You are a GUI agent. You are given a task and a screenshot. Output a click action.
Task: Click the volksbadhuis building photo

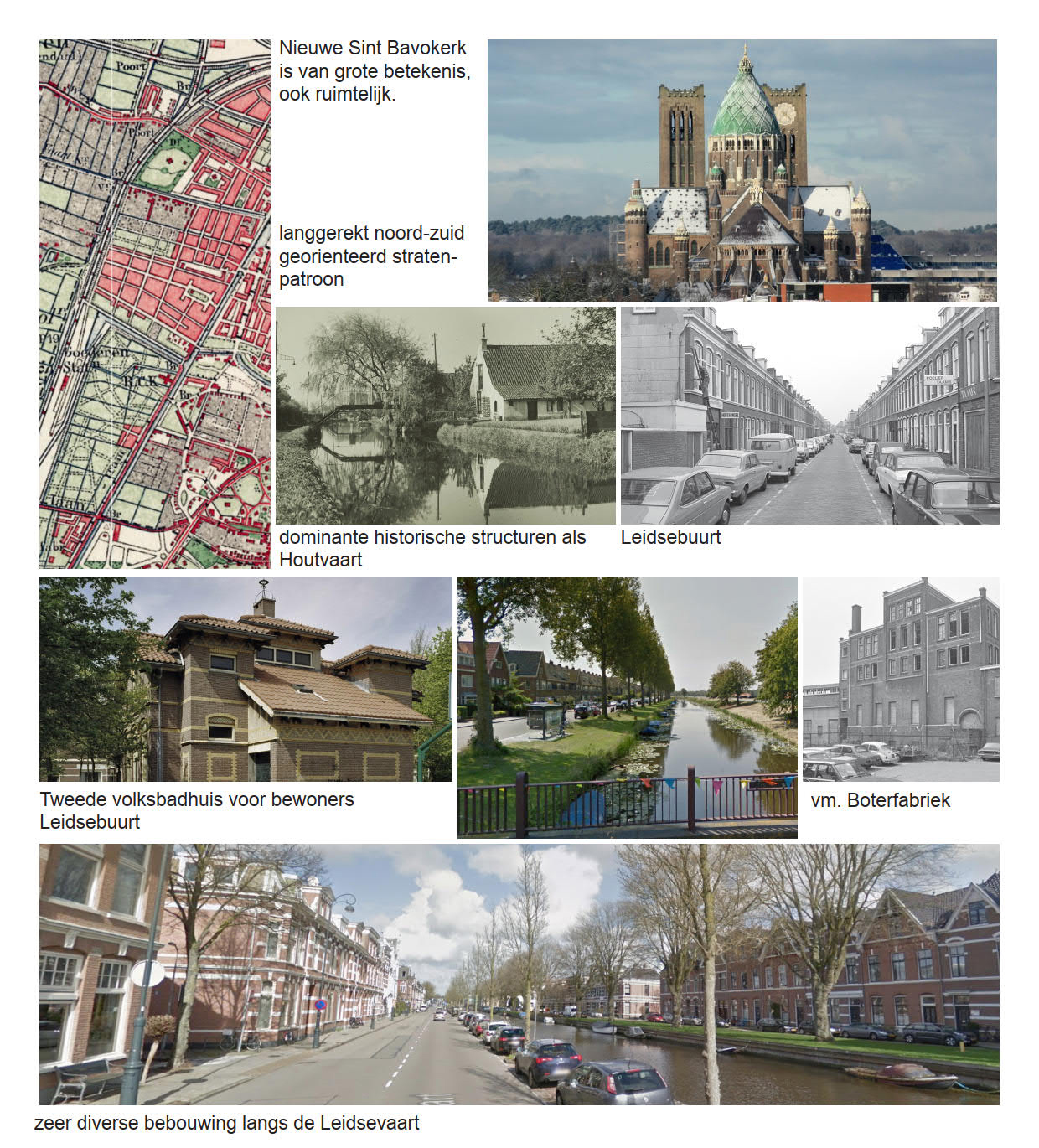coord(245,679)
